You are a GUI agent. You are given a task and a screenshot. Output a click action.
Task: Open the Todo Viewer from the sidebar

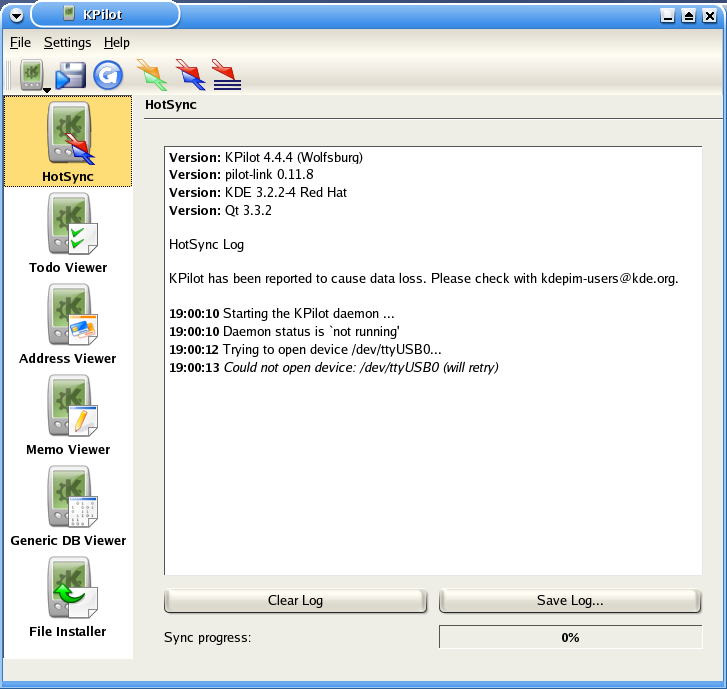pyautogui.click(x=68, y=233)
